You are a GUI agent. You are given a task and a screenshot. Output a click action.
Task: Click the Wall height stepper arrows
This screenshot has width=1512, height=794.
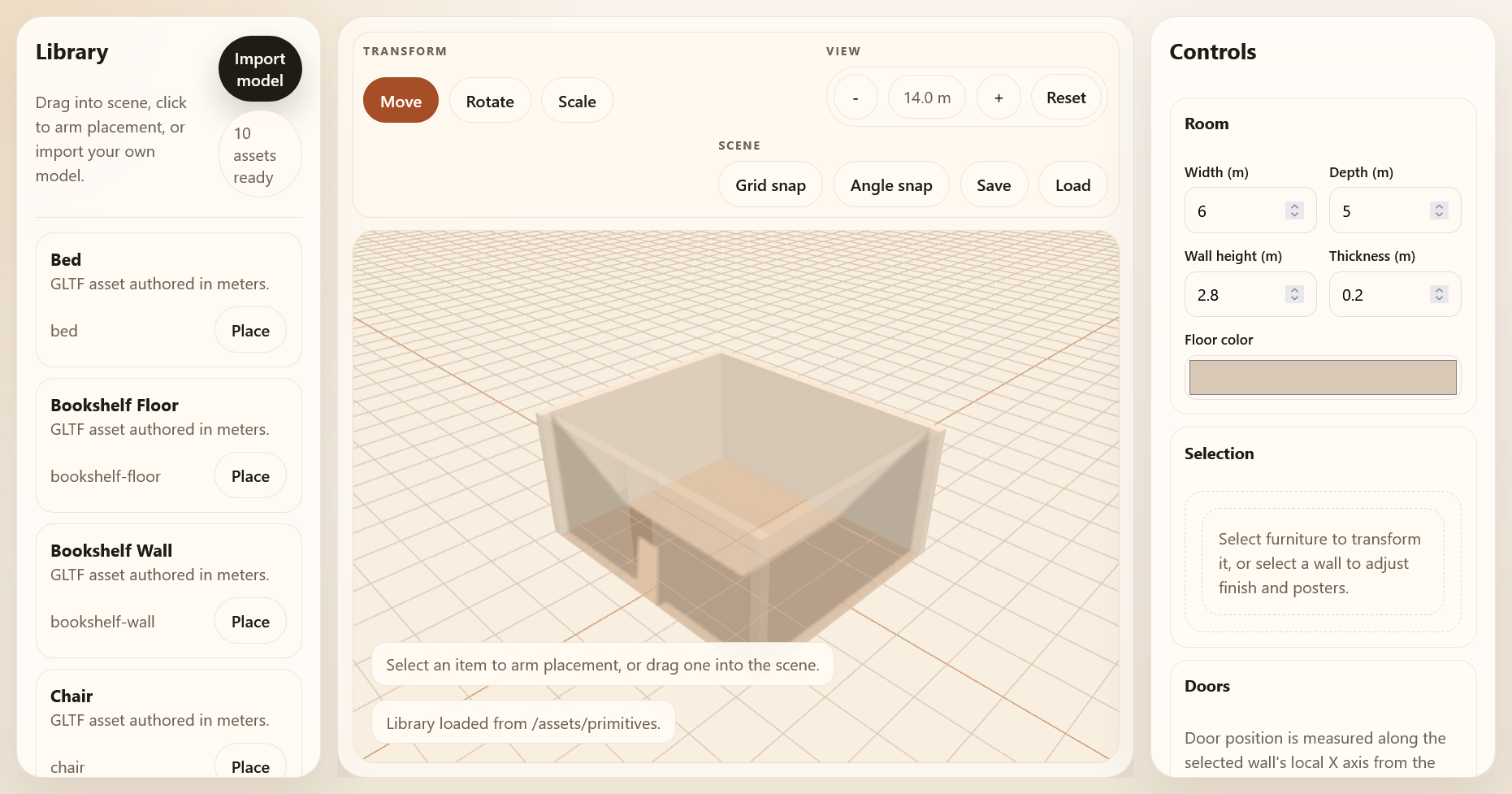coord(1294,294)
